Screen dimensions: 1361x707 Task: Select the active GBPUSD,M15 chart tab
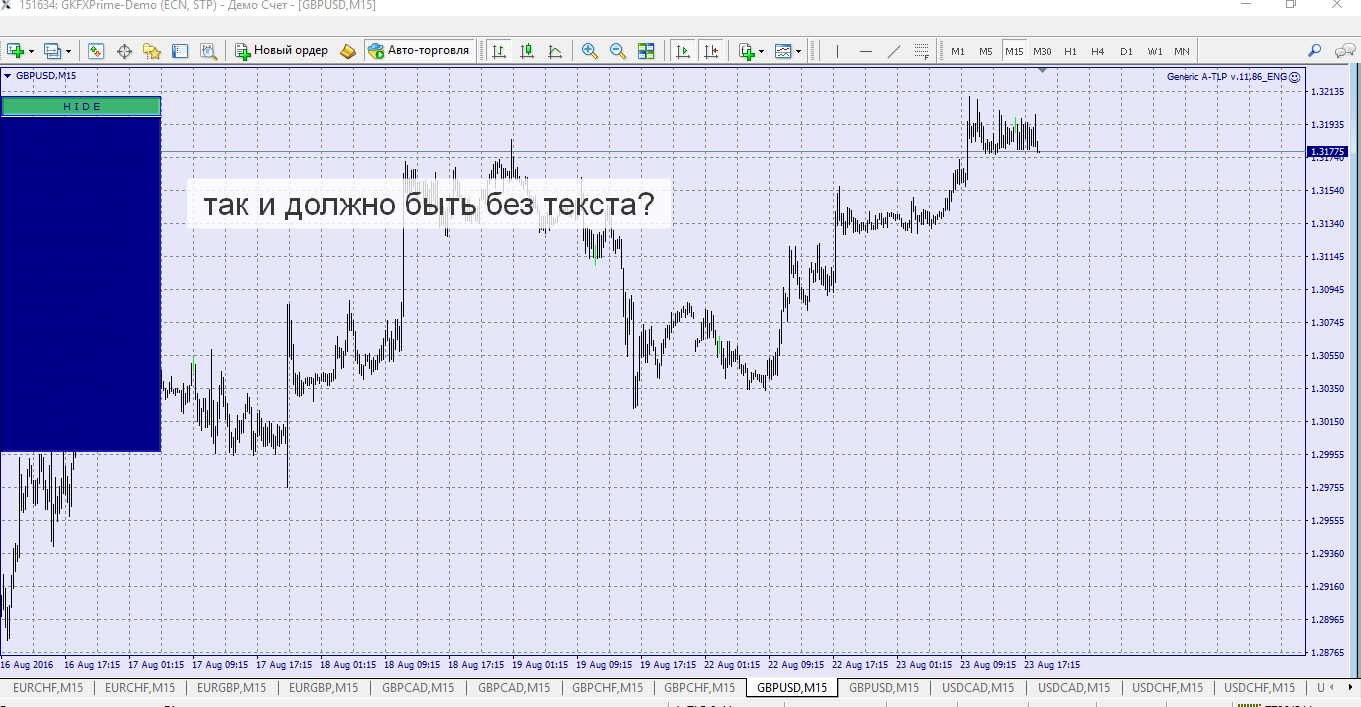pos(792,687)
